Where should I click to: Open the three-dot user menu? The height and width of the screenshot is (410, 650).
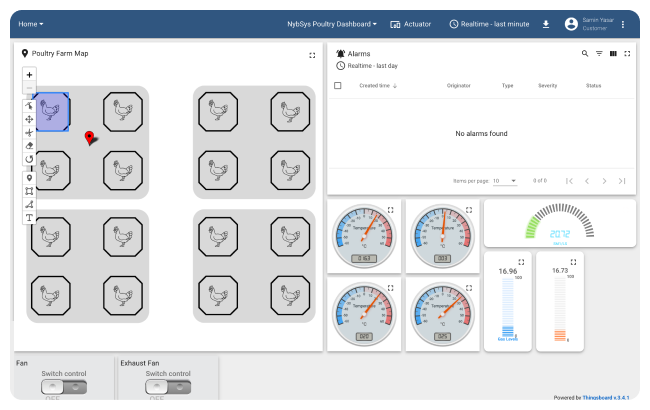pyautogui.click(x=623, y=24)
